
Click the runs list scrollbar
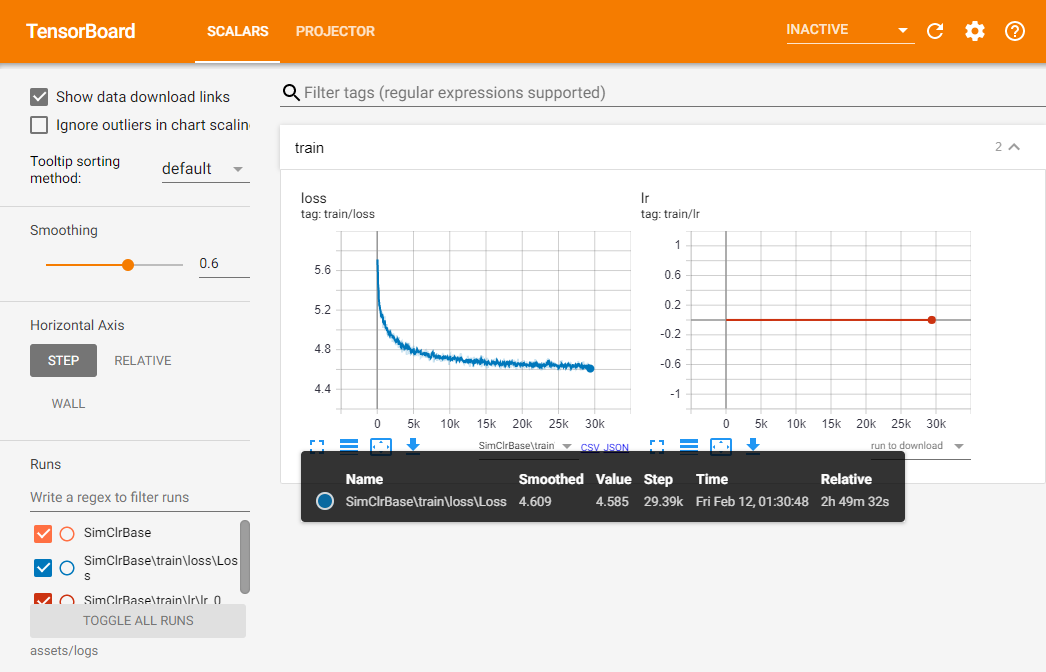245,557
